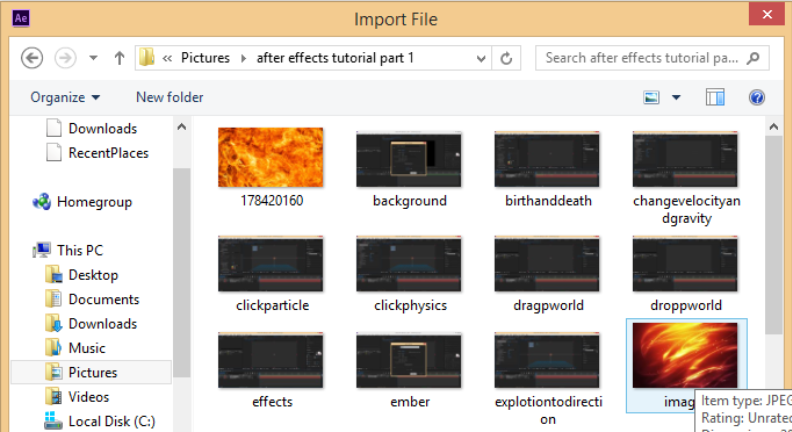Click the Homegroup icon
The image size is (792, 432).
(41, 202)
